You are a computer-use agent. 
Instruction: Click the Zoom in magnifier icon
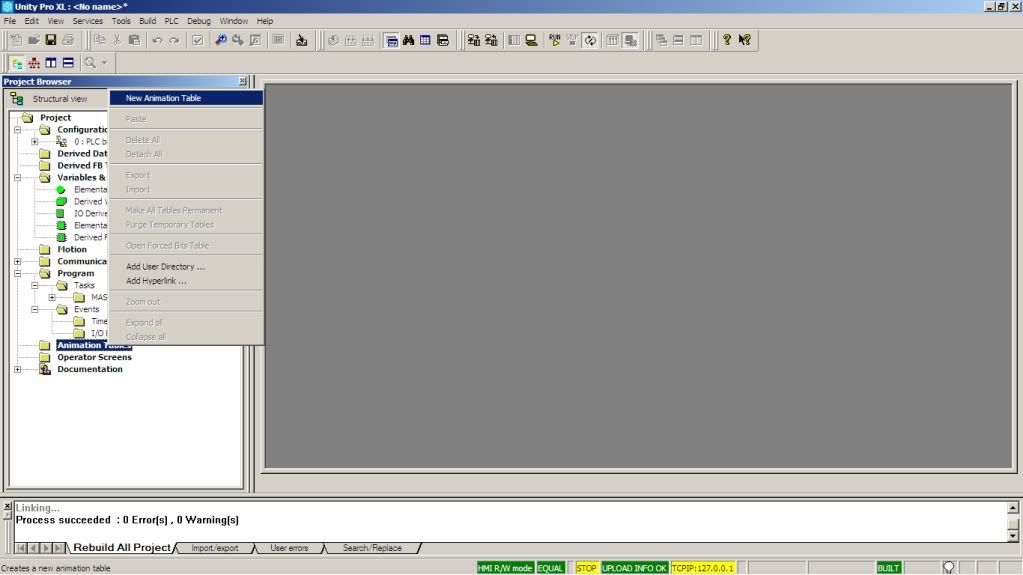click(221, 40)
